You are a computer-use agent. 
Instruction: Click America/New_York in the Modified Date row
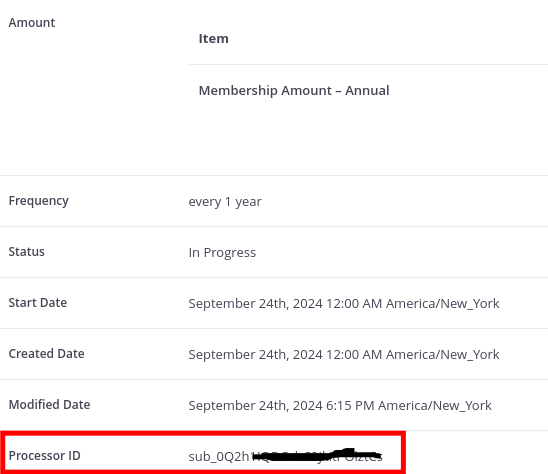(435, 405)
